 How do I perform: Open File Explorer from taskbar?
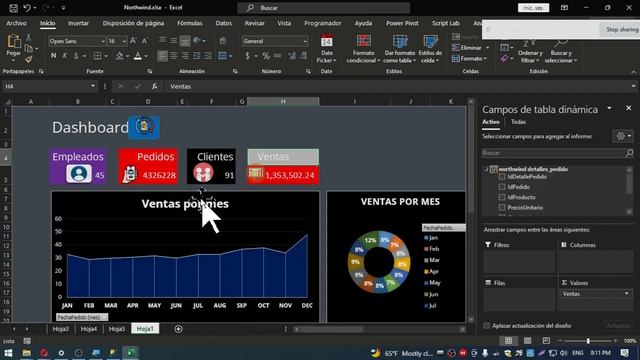pyautogui.click(x=27, y=353)
